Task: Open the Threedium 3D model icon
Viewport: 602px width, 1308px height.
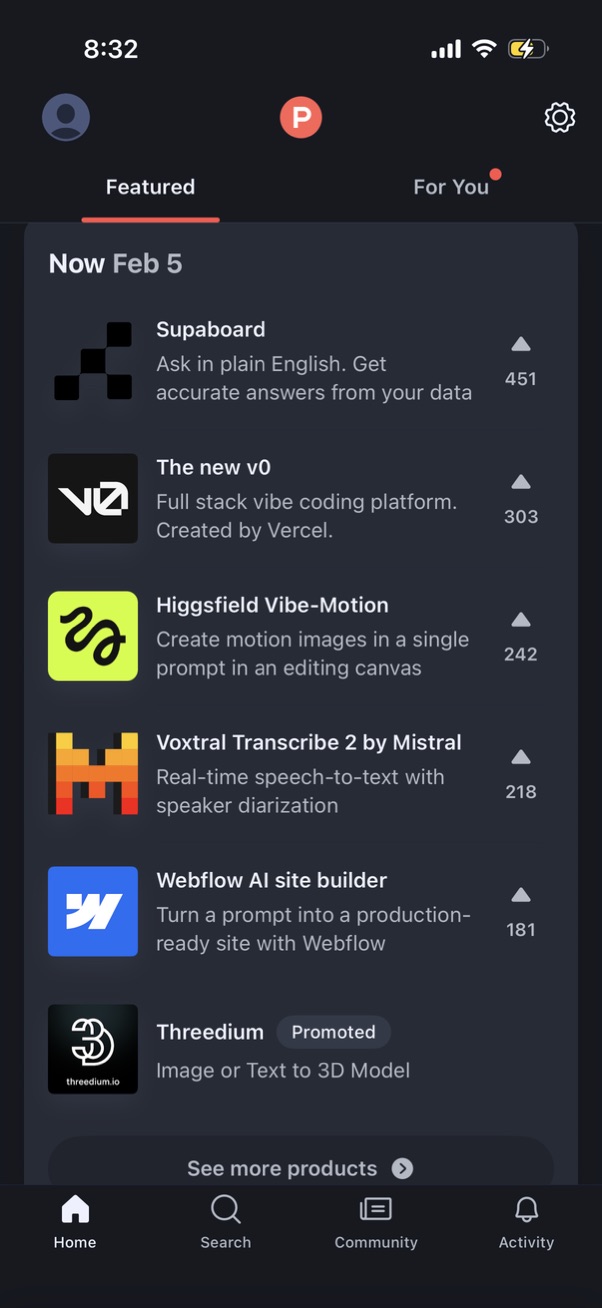Action: pyautogui.click(x=92, y=1049)
